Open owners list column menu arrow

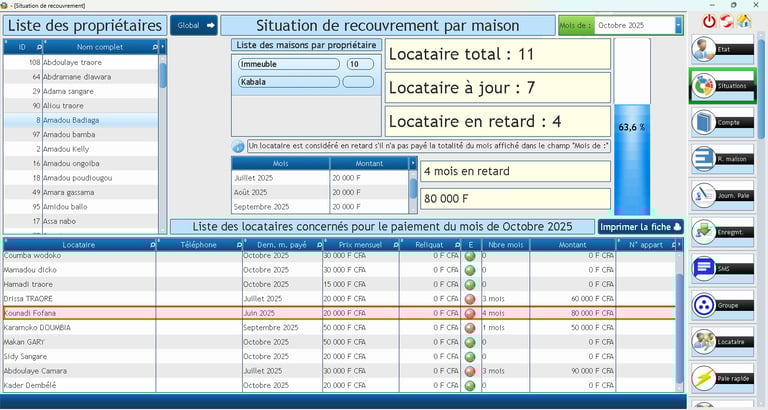coord(163,47)
